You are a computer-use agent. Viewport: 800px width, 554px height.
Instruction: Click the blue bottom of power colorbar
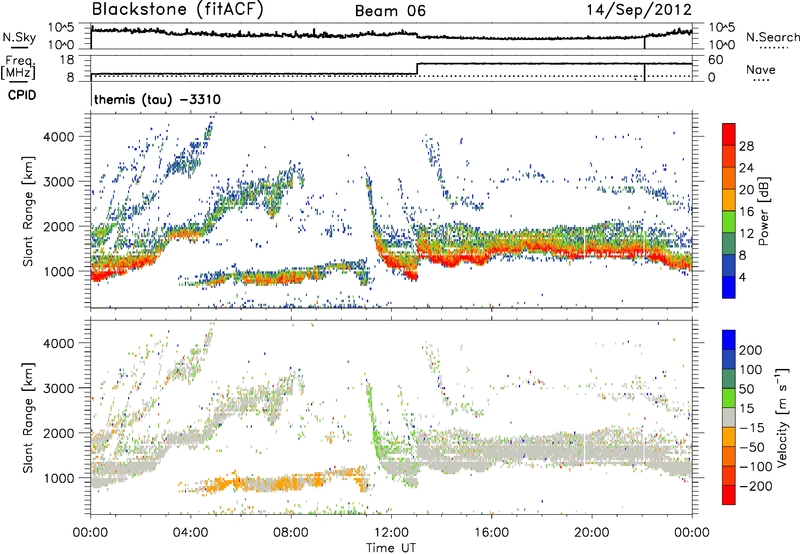pos(729,287)
